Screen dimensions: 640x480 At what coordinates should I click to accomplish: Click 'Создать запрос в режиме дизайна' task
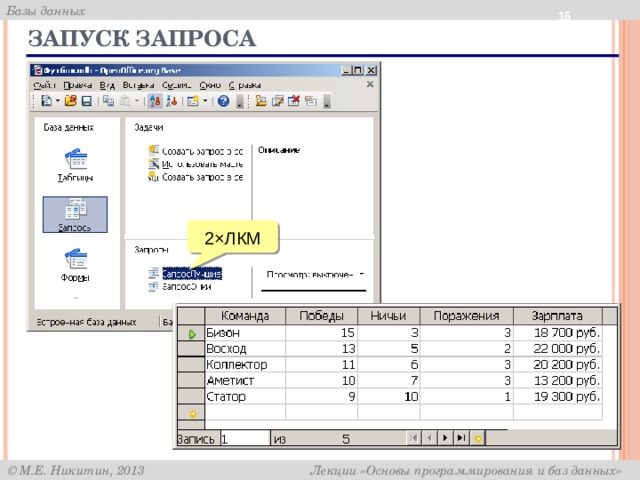pos(196,151)
